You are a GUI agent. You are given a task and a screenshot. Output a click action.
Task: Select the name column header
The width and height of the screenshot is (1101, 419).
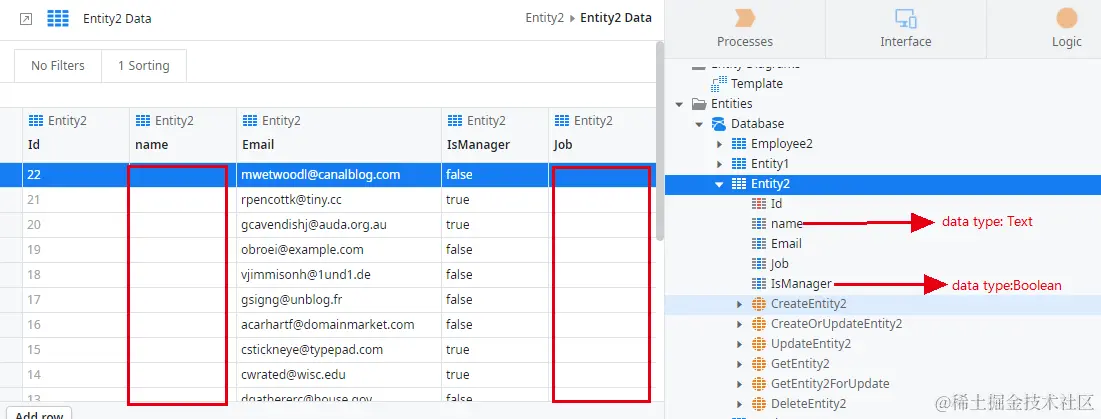[183, 133]
